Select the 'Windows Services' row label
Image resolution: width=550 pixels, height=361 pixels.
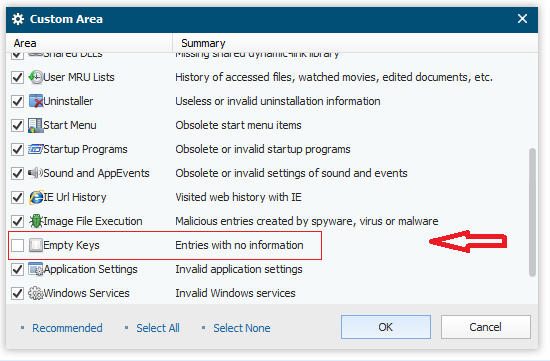[x=87, y=293]
